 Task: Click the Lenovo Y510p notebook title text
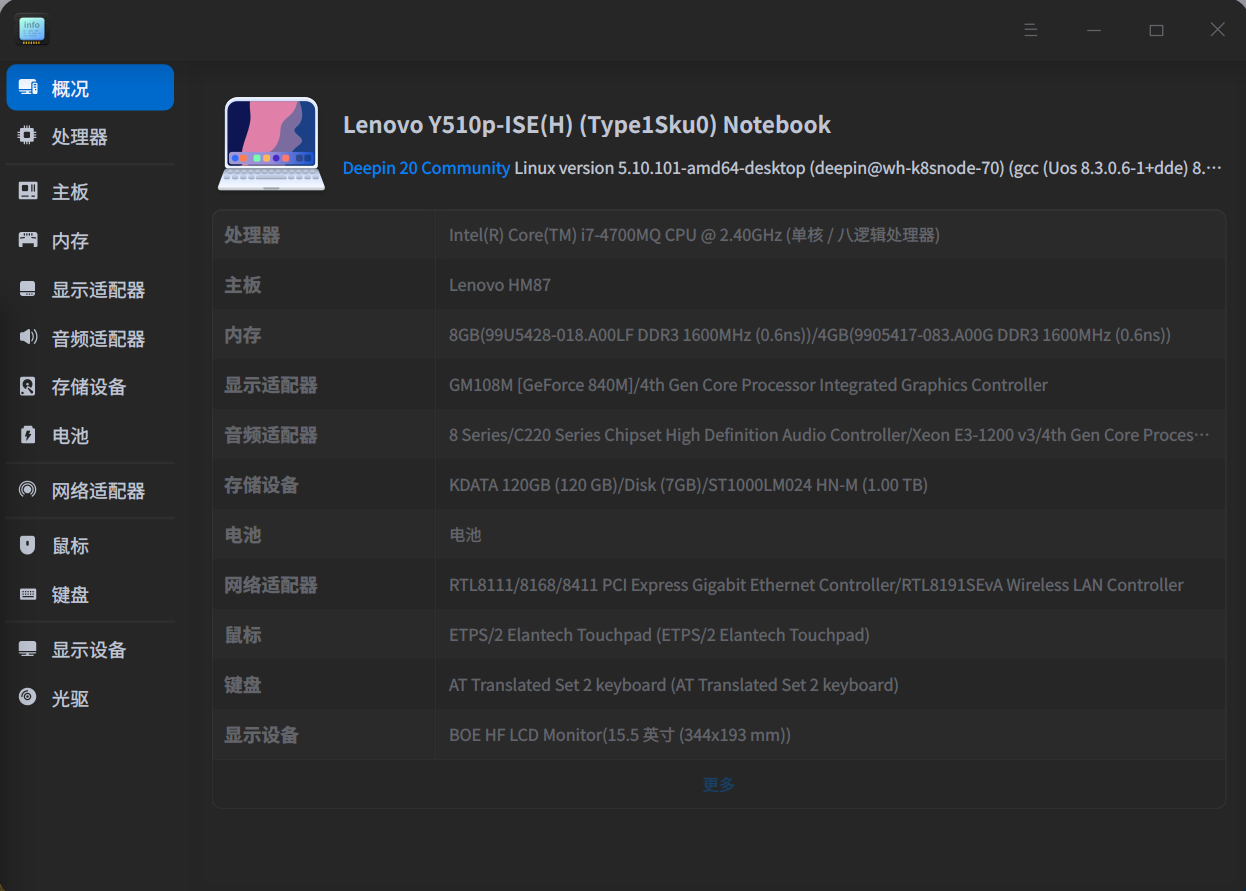(586, 124)
